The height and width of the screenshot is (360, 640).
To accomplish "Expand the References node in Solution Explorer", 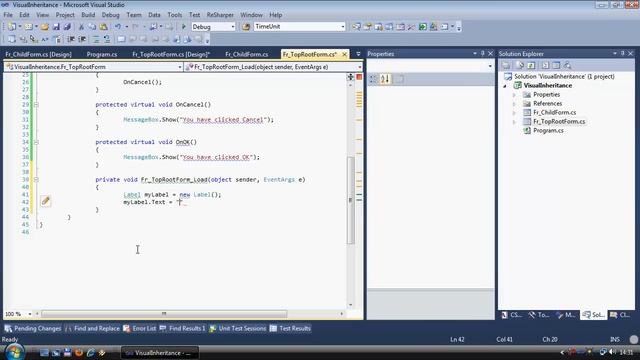I will [x=514, y=104].
